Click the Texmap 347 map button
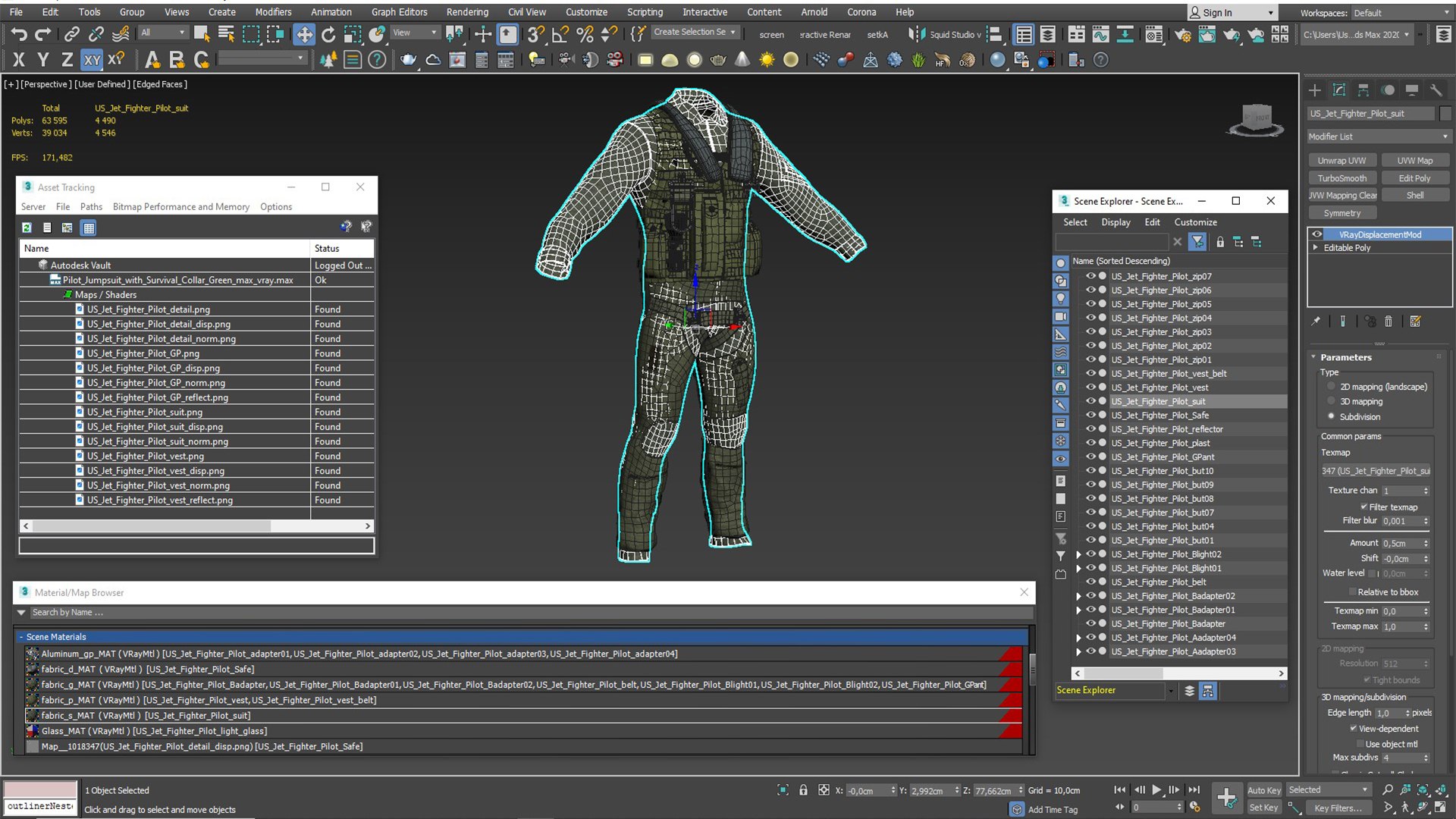The image size is (1456, 819). [1376, 471]
